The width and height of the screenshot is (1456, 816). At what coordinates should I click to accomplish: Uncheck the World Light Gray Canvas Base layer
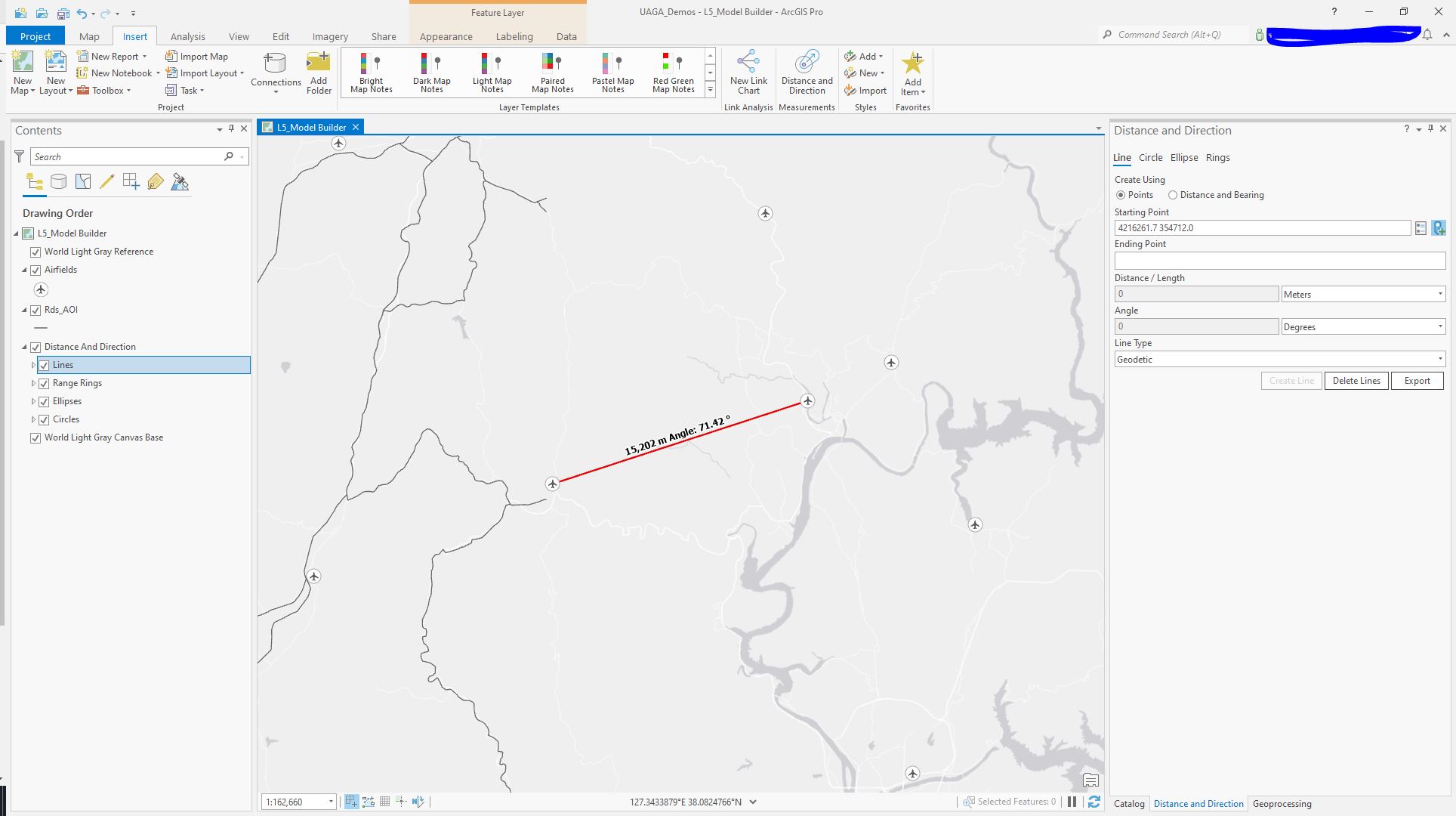click(35, 437)
